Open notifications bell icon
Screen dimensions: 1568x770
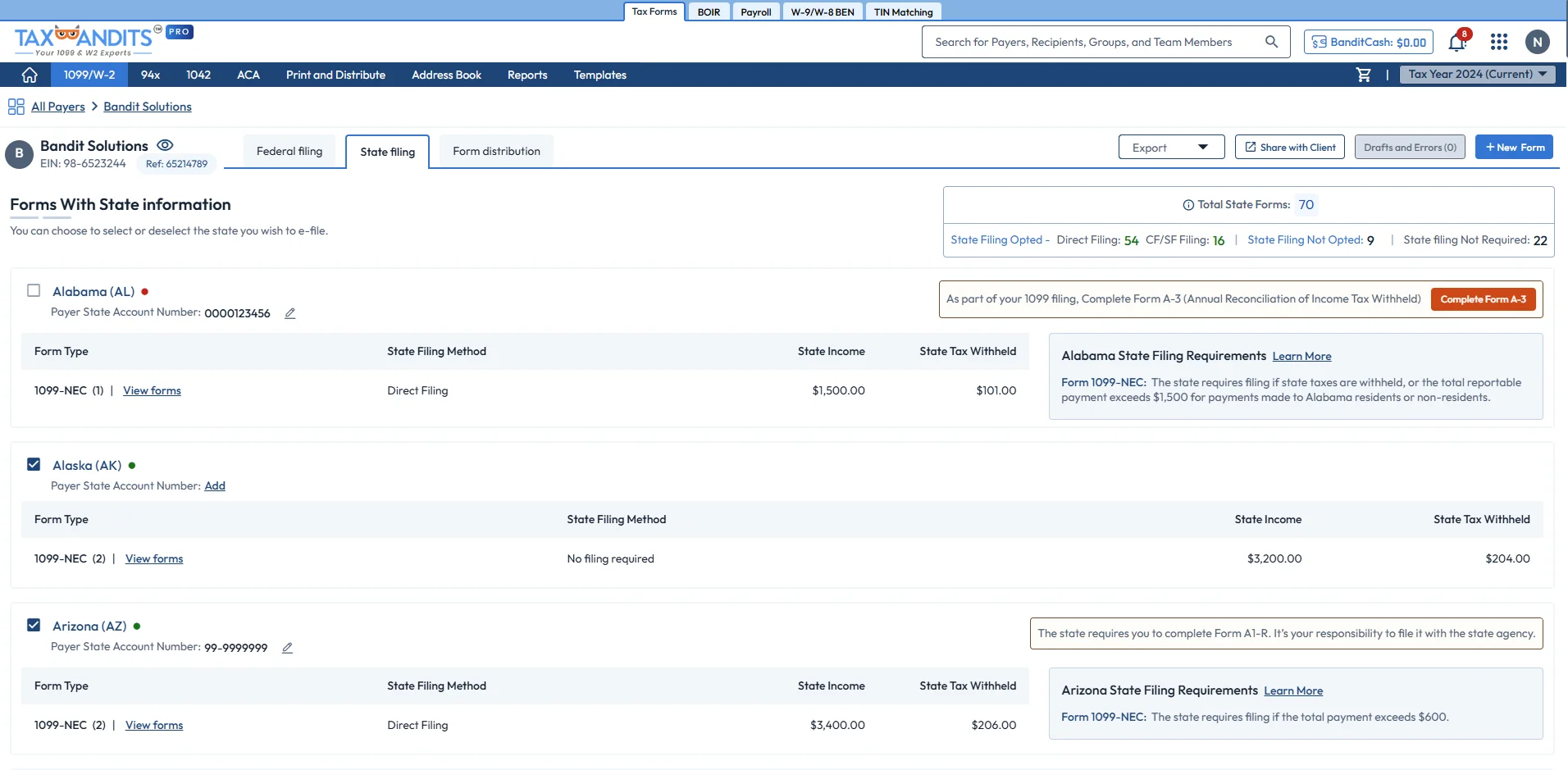pyautogui.click(x=1457, y=42)
